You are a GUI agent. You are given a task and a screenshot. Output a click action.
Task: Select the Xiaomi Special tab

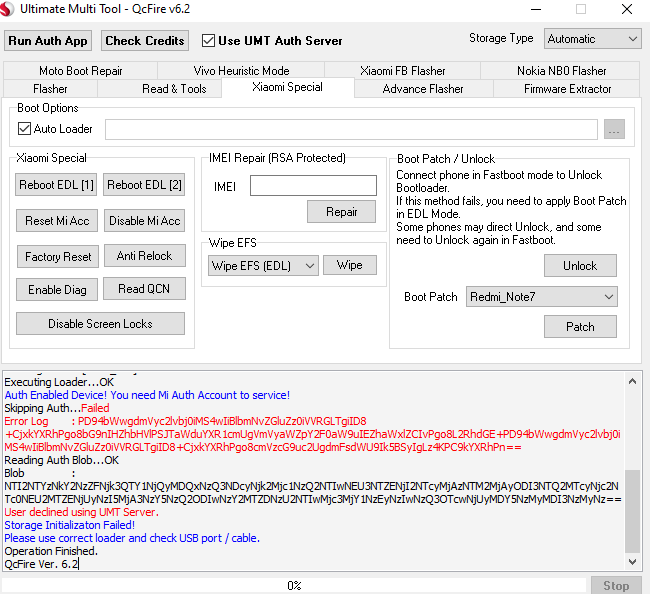pyautogui.click(x=287, y=87)
